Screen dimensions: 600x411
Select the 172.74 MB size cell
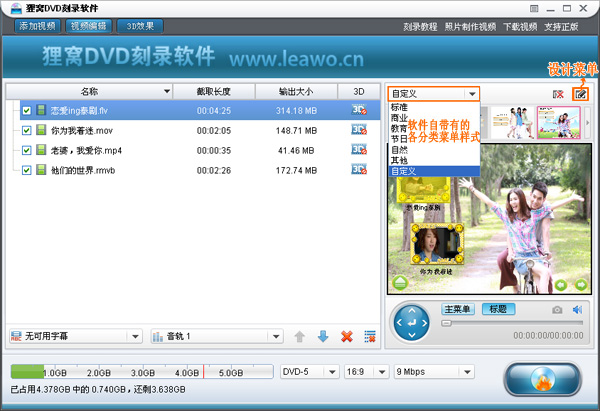[x=296, y=170]
